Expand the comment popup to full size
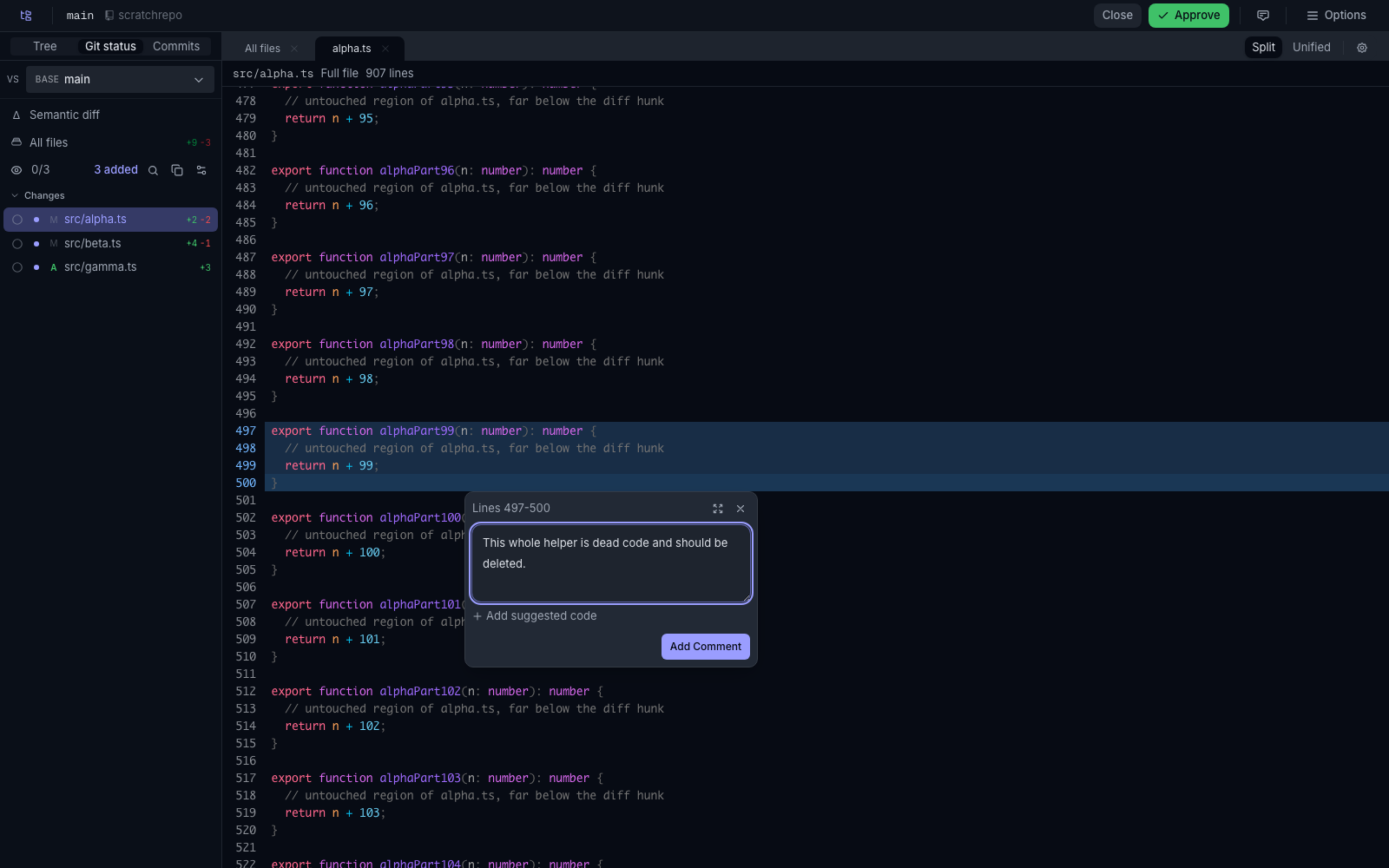 click(718, 509)
